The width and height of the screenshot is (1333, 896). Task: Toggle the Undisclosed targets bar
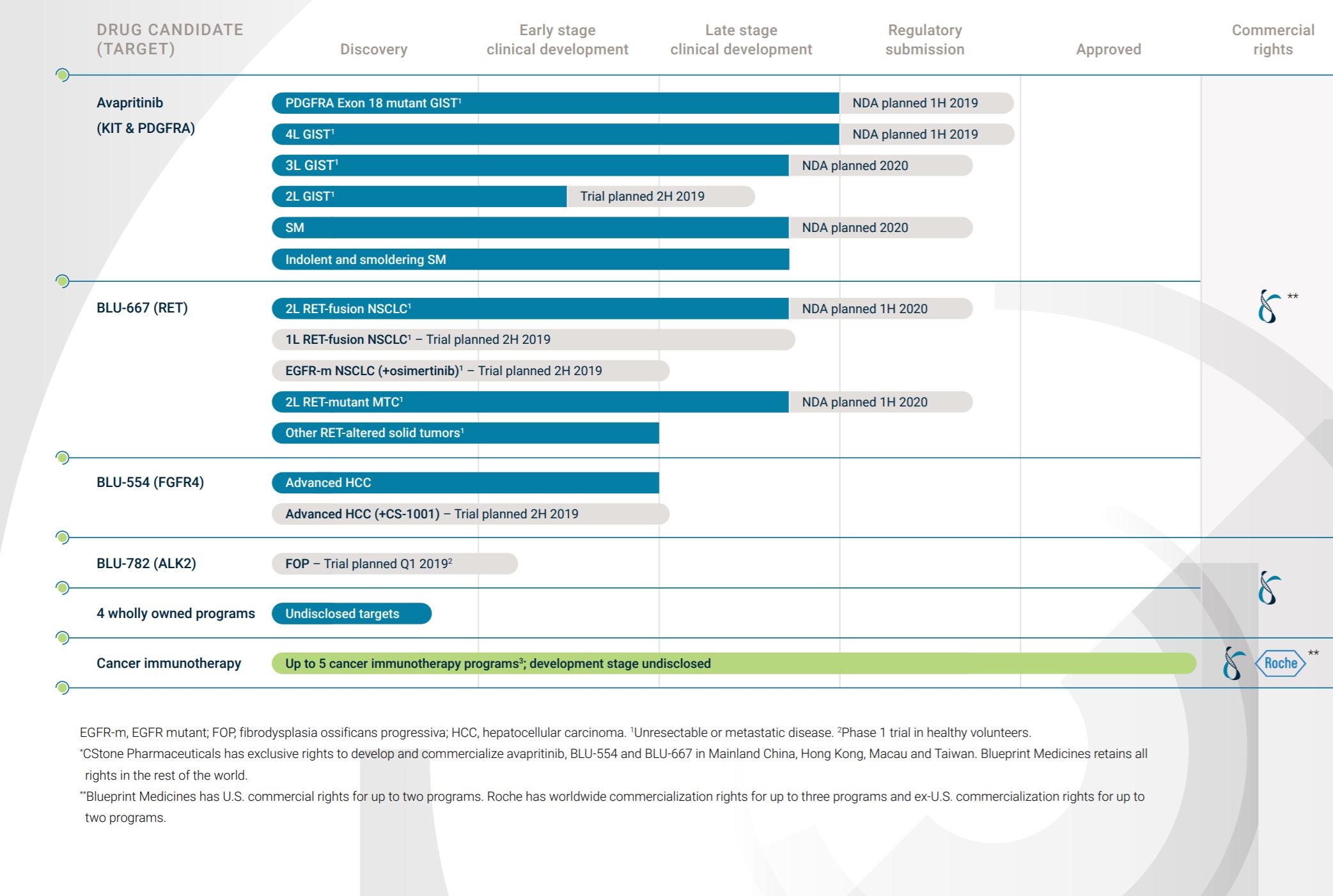click(352, 613)
